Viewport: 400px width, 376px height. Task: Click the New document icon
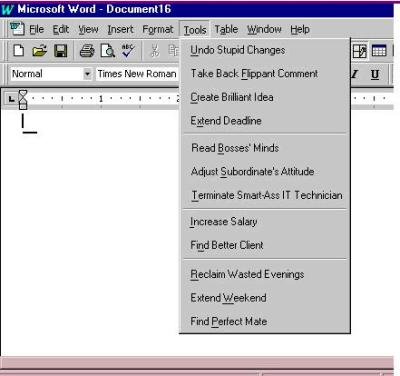tap(19, 51)
